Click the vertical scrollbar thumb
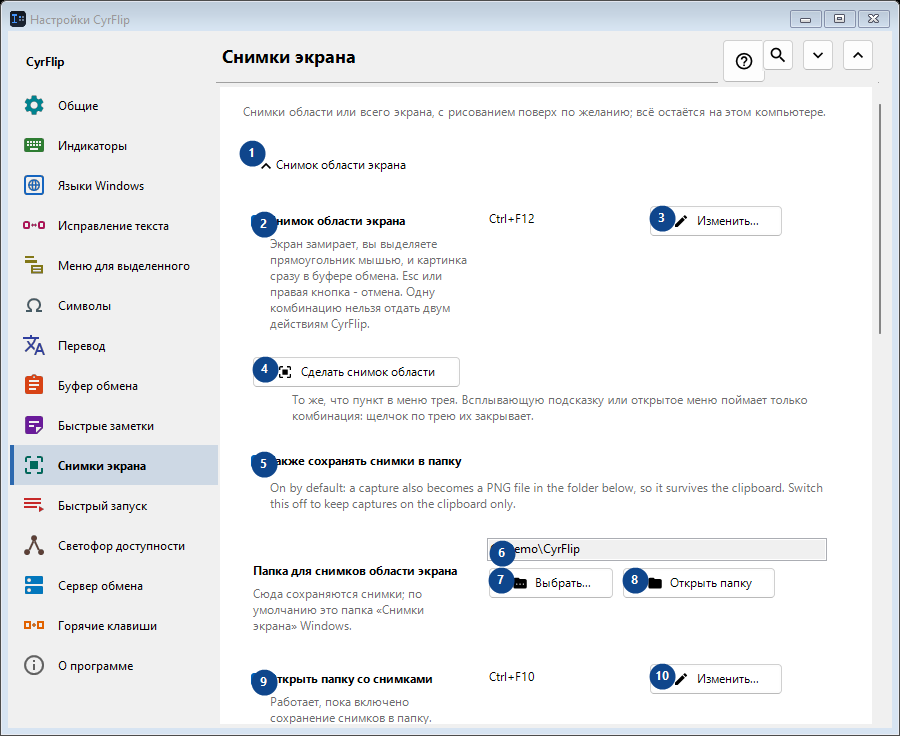 pos(880,218)
